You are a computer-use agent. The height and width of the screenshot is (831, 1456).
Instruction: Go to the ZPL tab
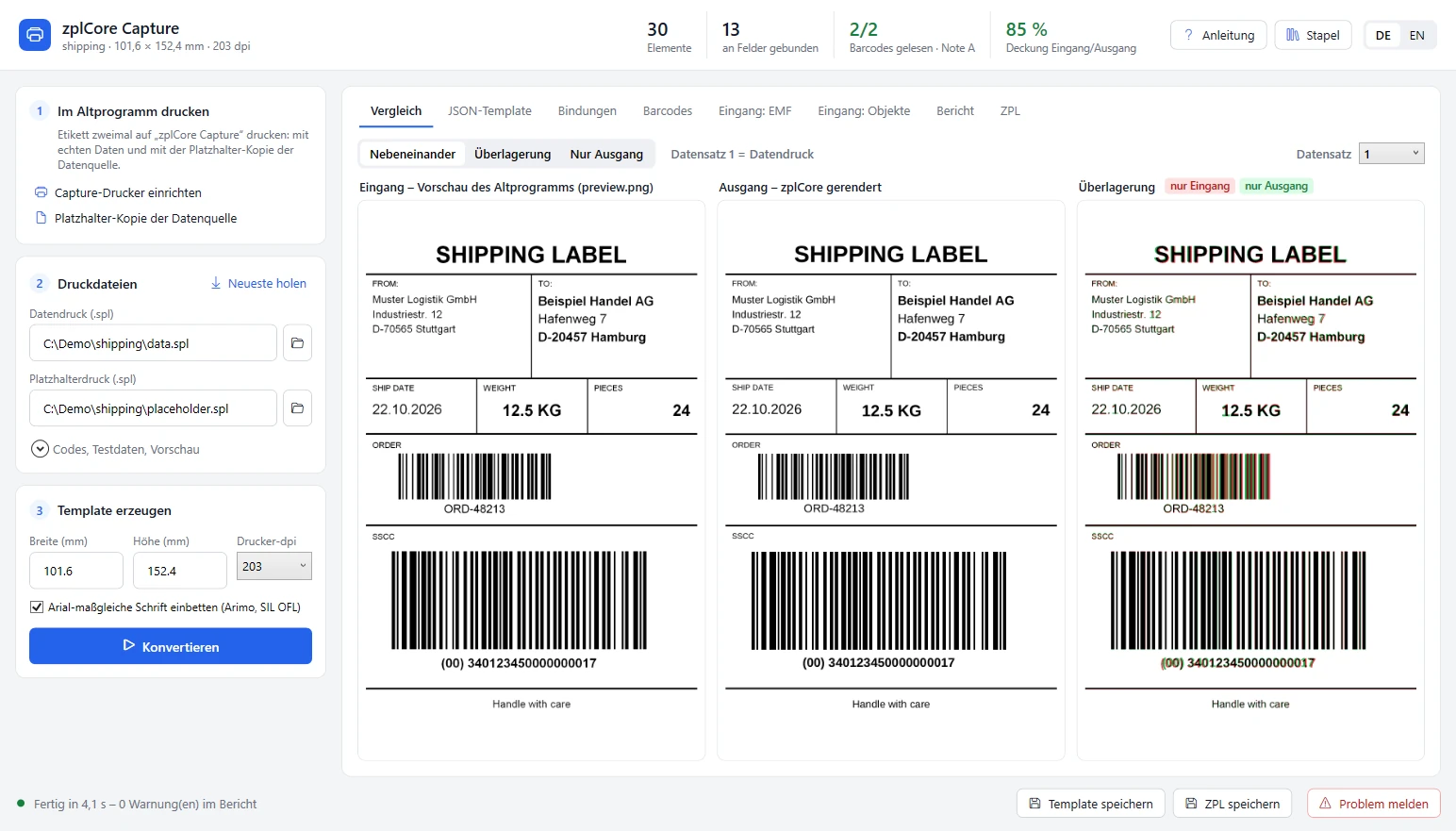tap(1010, 111)
